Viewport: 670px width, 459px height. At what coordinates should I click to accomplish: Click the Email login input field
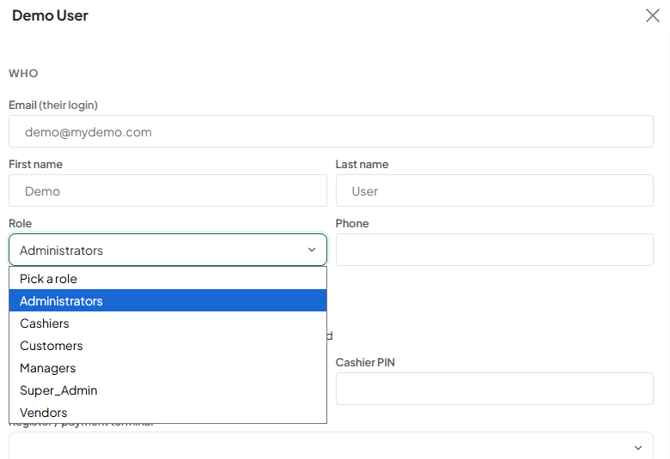[x=331, y=132]
